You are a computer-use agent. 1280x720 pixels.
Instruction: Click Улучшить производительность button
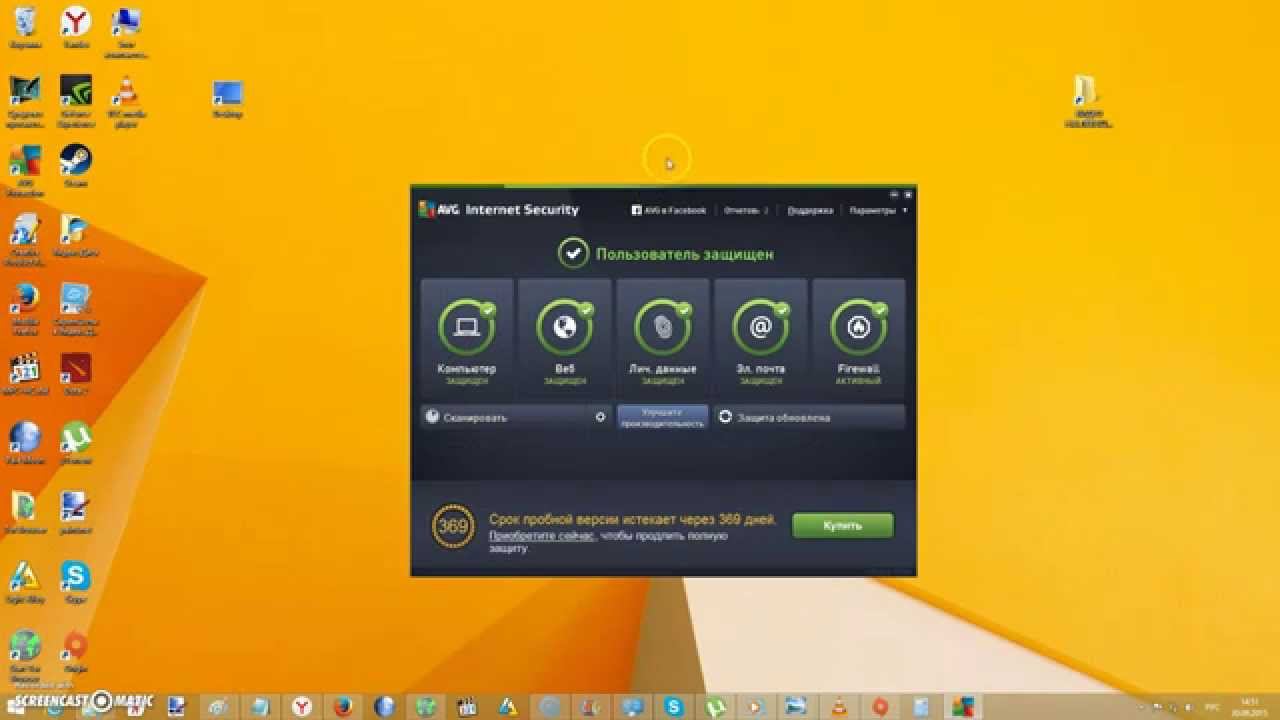[x=663, y=417]
